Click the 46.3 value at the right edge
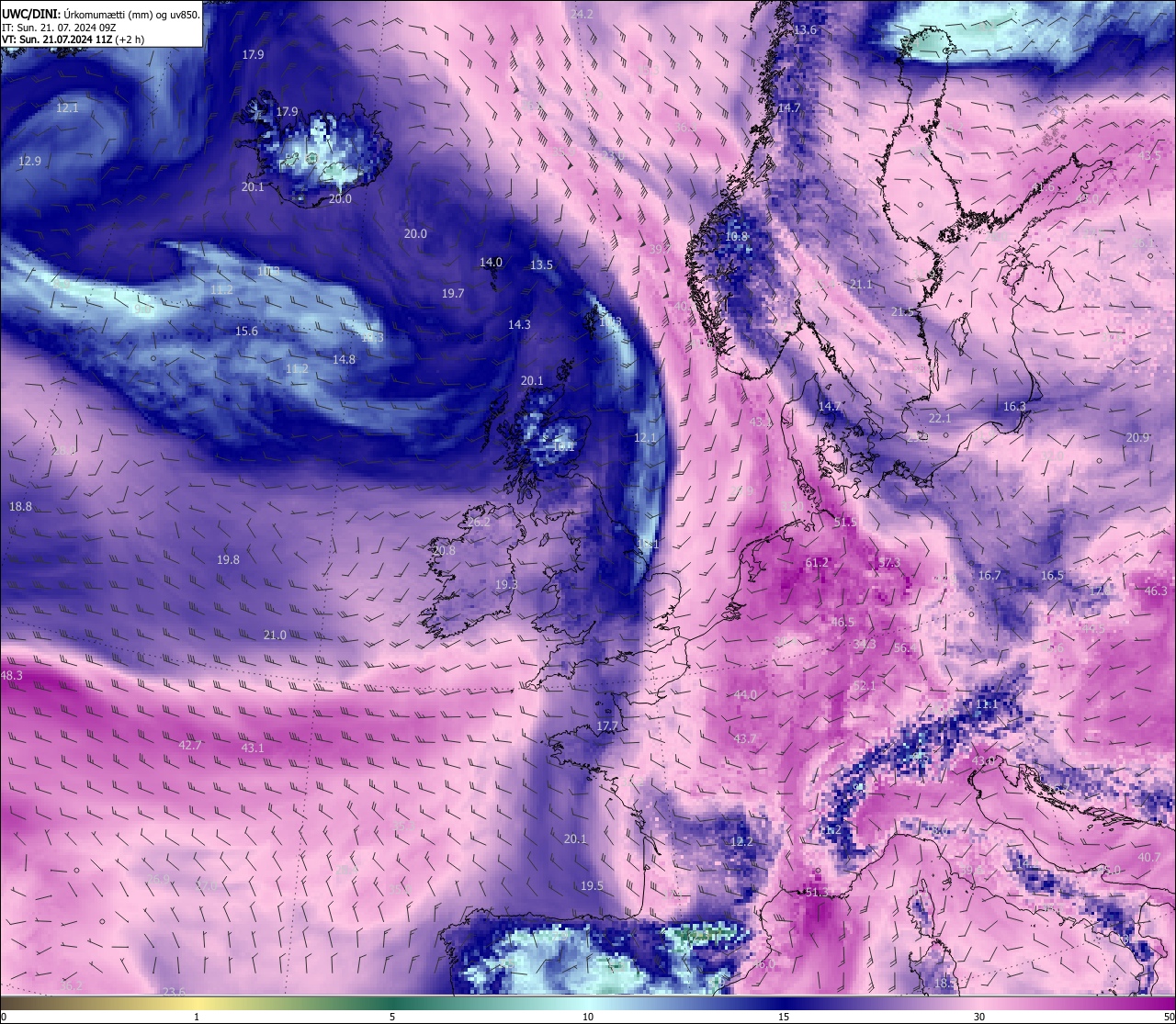 pyautogui.click(x=1157, y=591)
